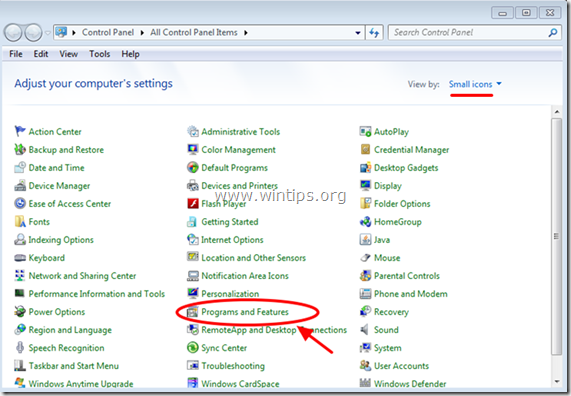Click the scrollbar down arrow

click(x=556, y=381)
